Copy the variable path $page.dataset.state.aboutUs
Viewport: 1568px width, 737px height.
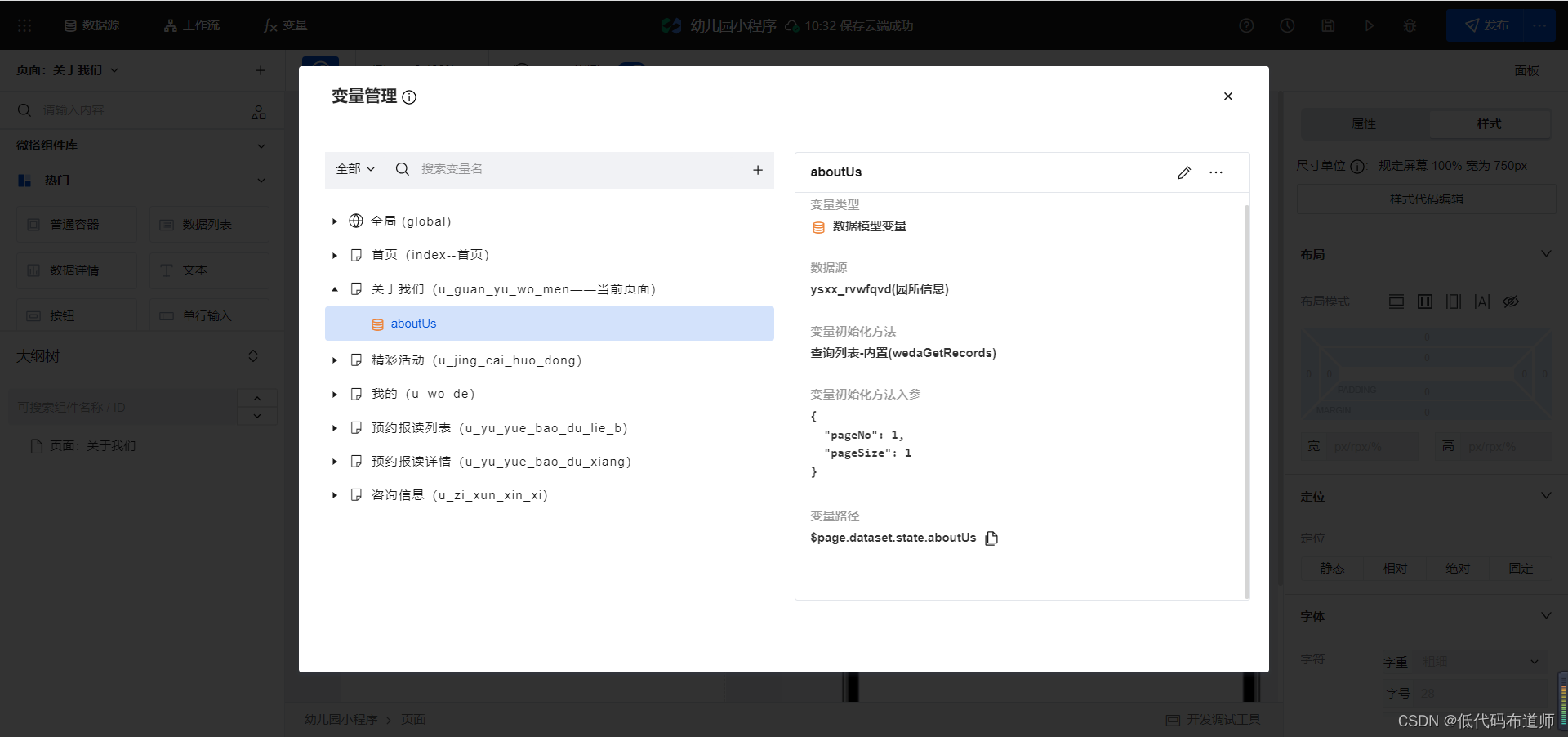[x=991, y=538]
